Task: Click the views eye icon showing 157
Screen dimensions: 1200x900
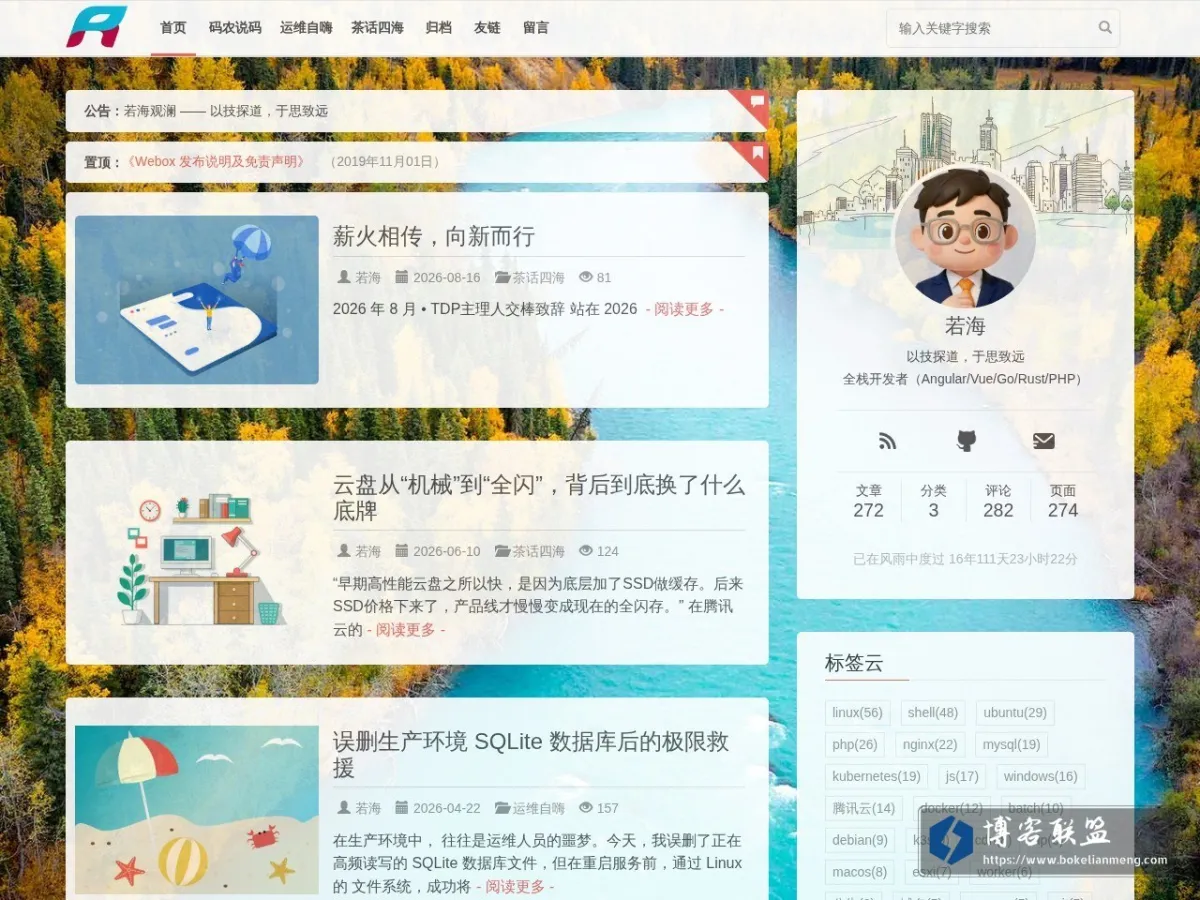Action: [x=586, y=808]
